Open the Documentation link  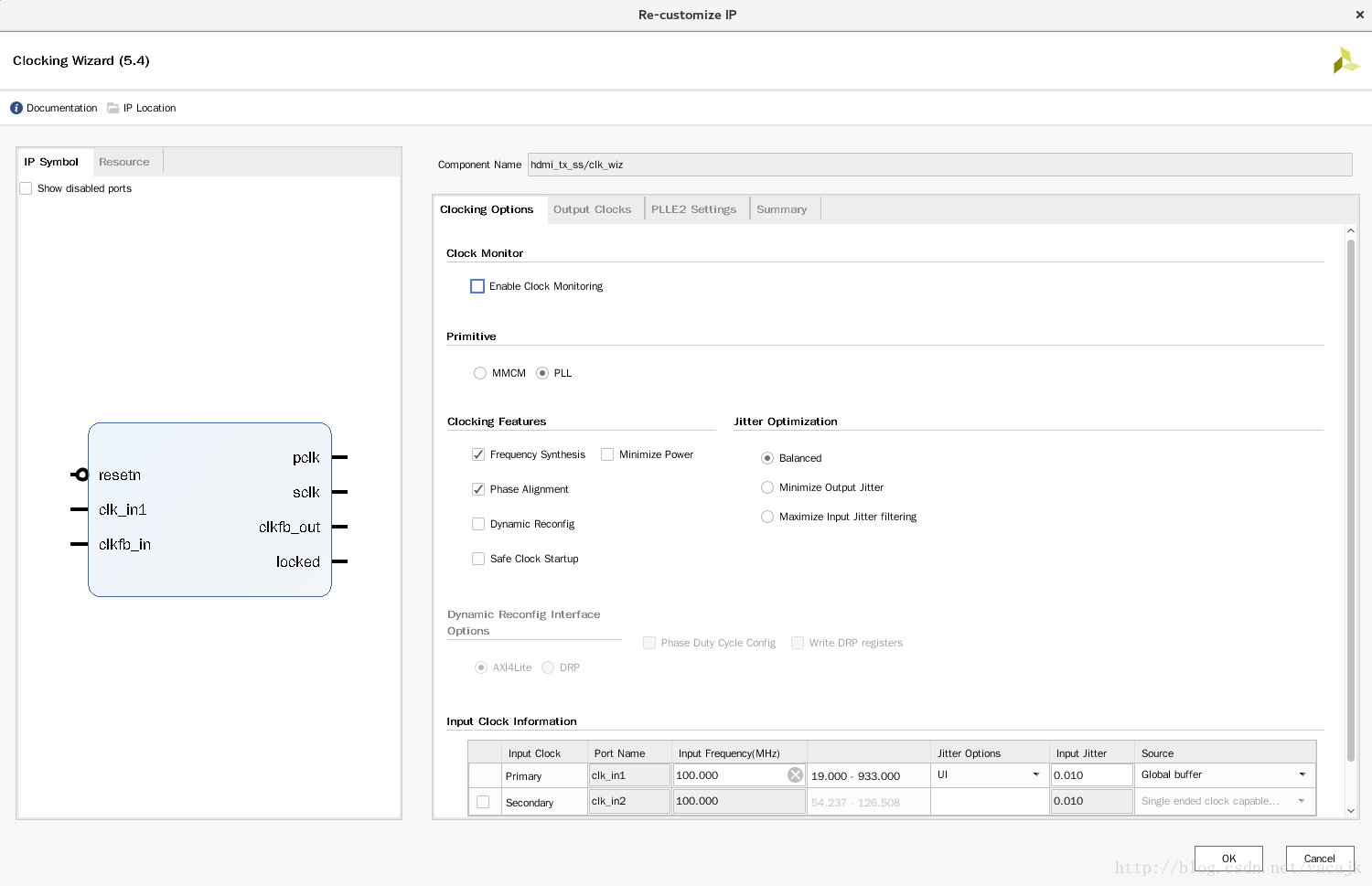point(61,108)
